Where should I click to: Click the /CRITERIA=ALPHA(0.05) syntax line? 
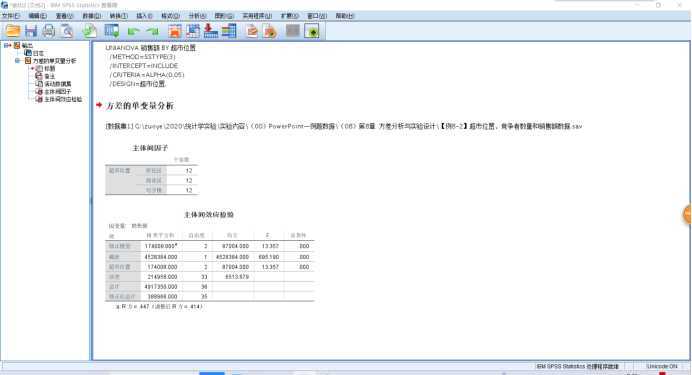(147, 75)
